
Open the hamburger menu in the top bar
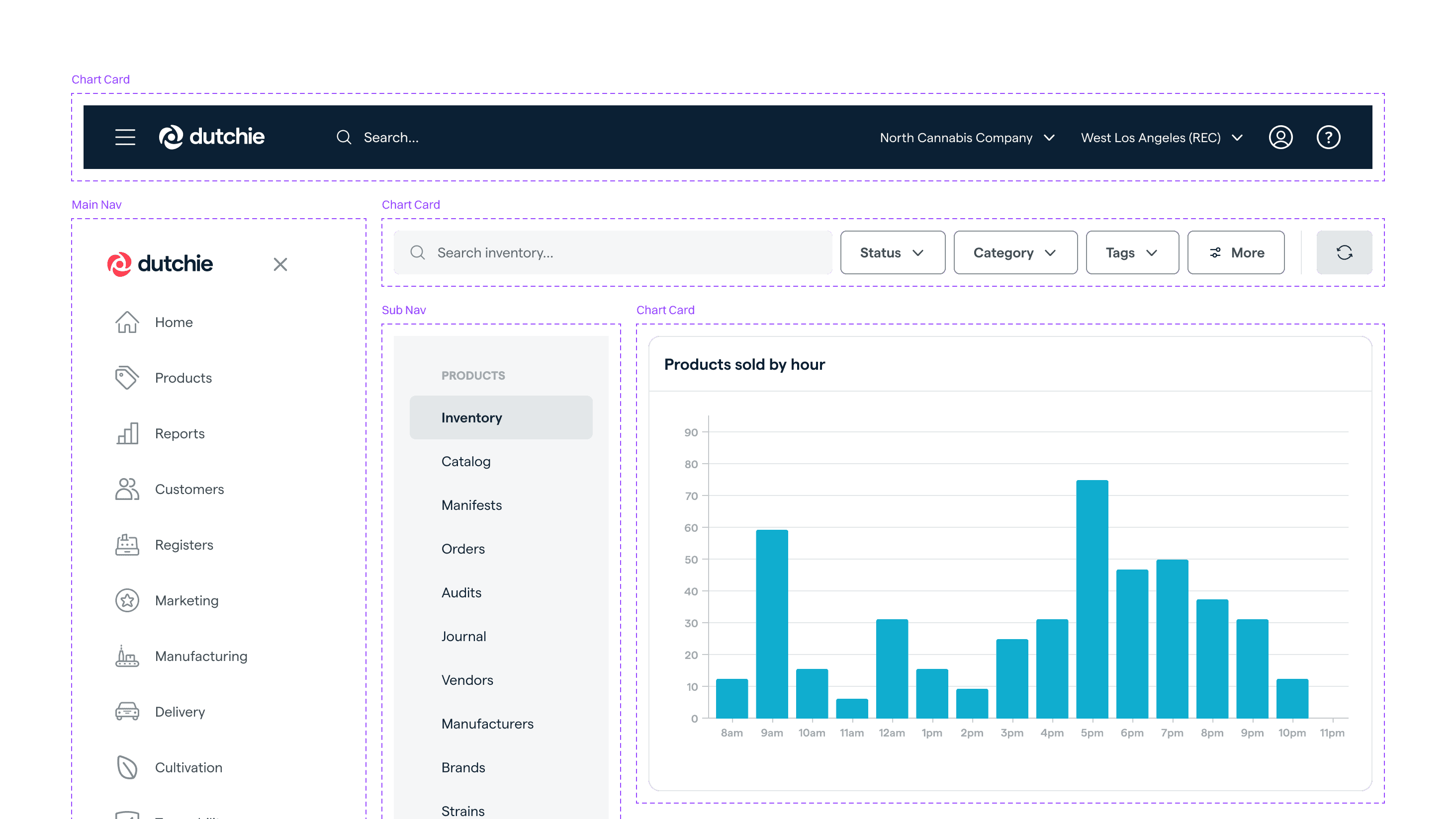point(125,137)
